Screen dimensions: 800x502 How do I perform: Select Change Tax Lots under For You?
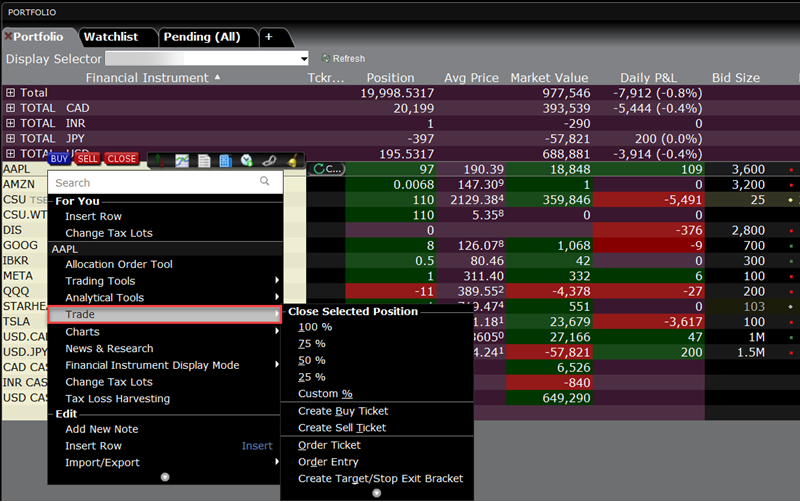[109, 233]
